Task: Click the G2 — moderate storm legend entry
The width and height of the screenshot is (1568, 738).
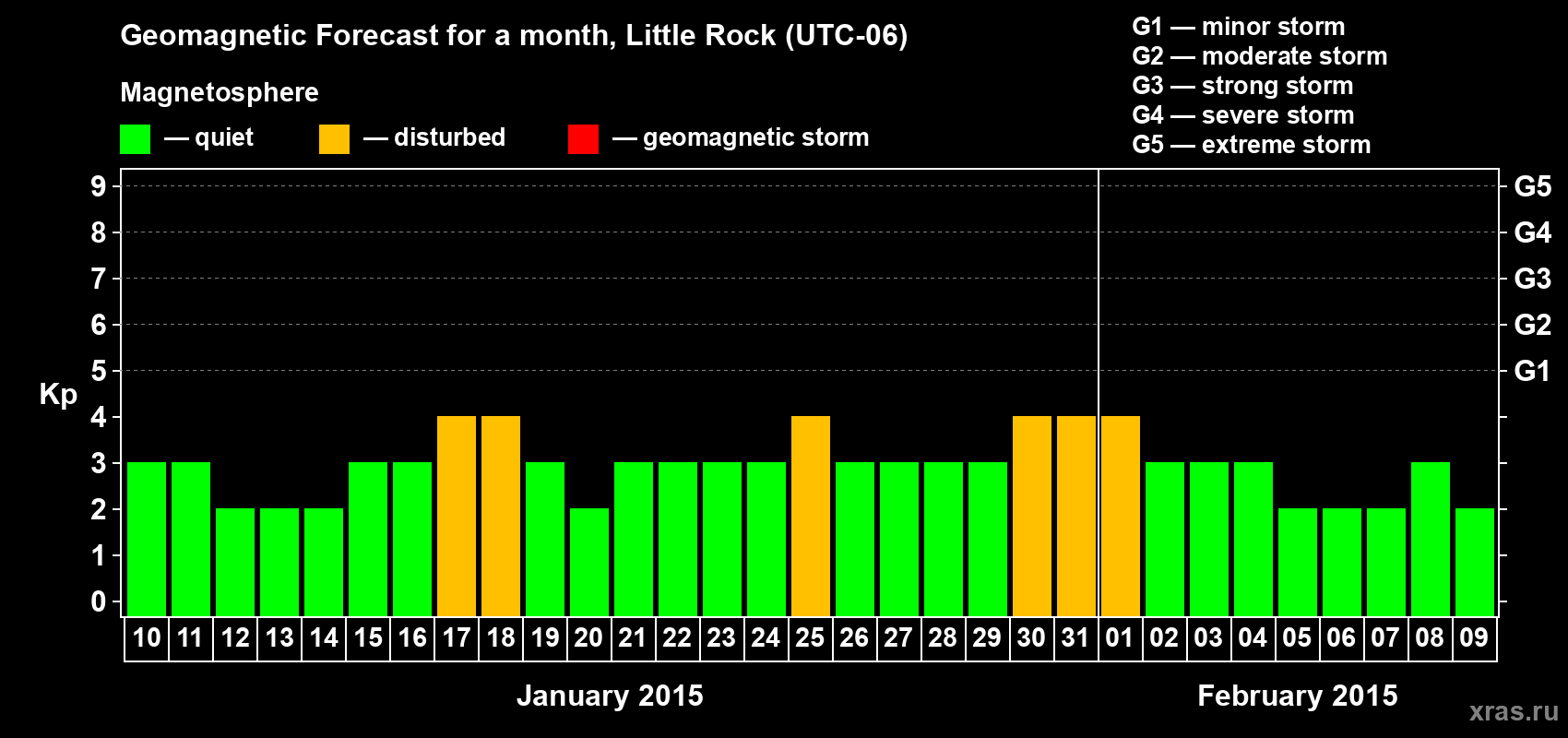Action: (1260, 56)
